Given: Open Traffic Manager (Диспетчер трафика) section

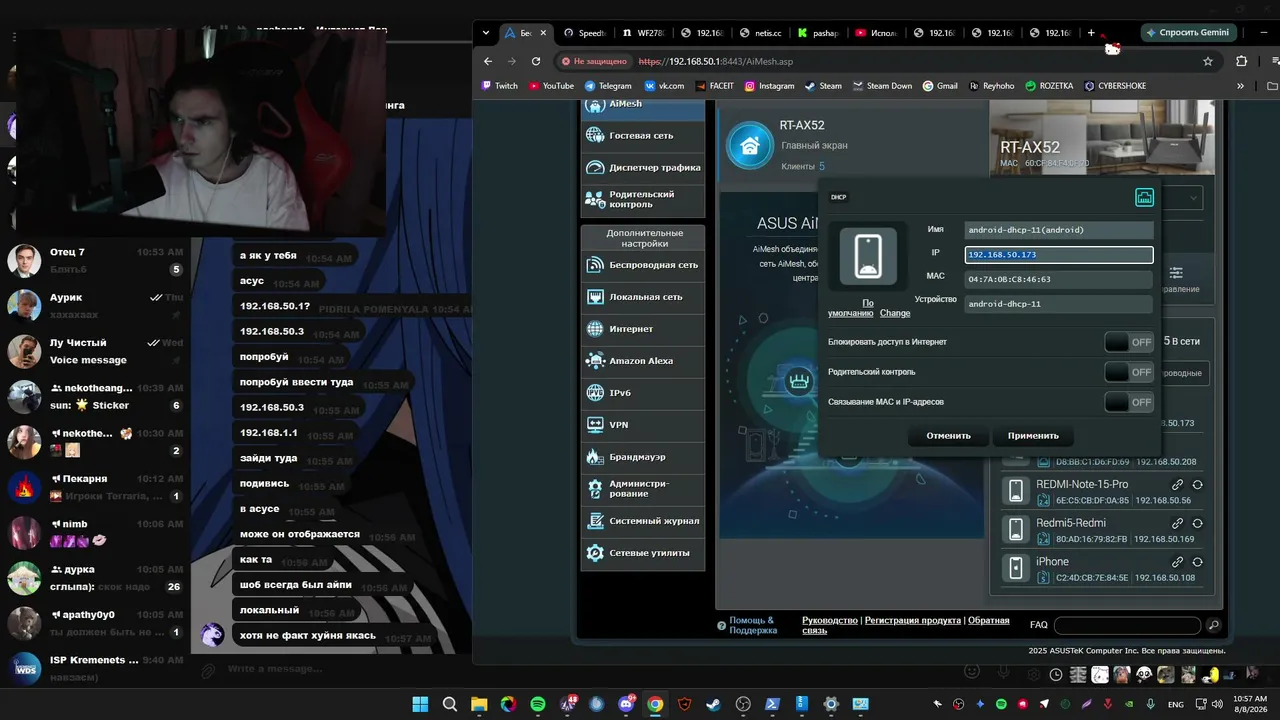Looking at the screenshot, I should point(643,167).
